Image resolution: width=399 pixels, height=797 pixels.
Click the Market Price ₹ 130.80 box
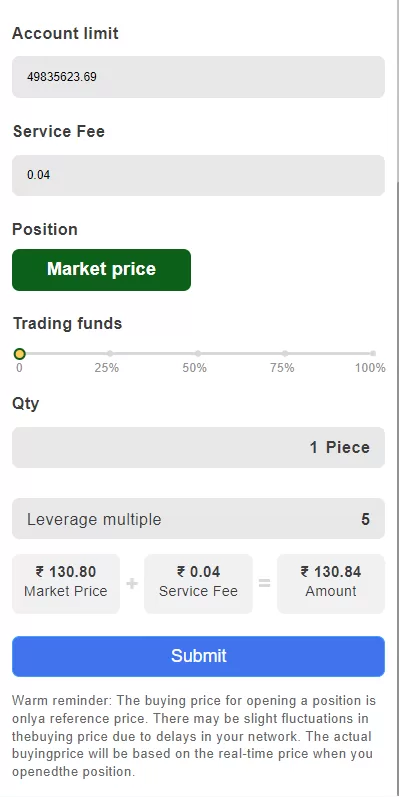click(66, 584)
